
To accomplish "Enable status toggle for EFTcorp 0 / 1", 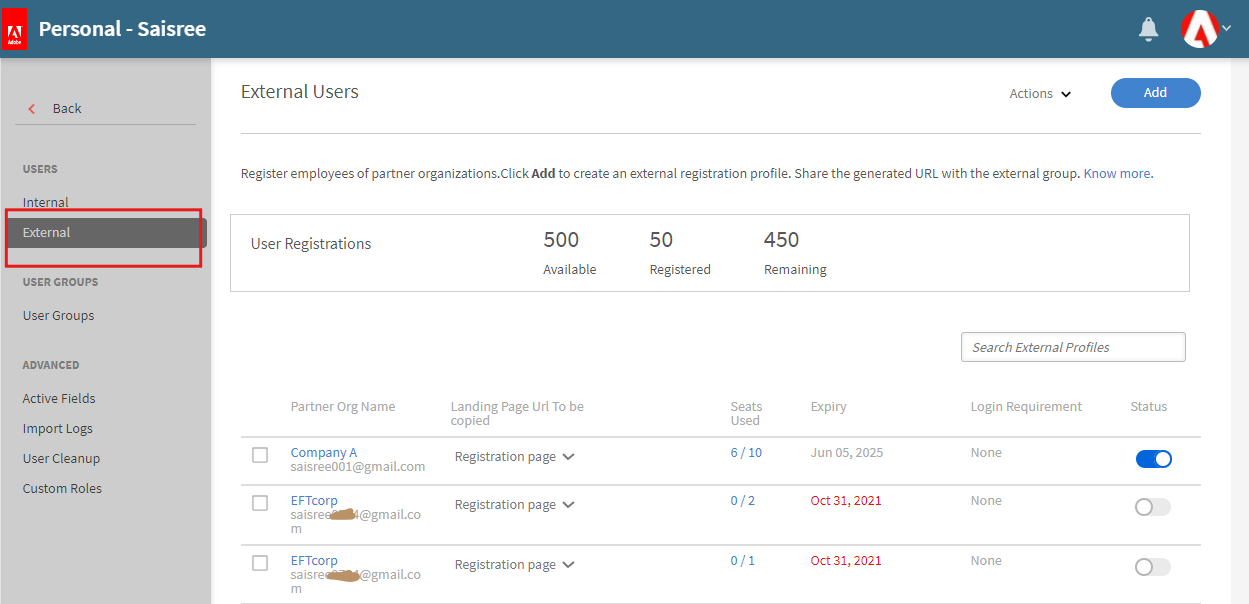I will click(1152, 567).
